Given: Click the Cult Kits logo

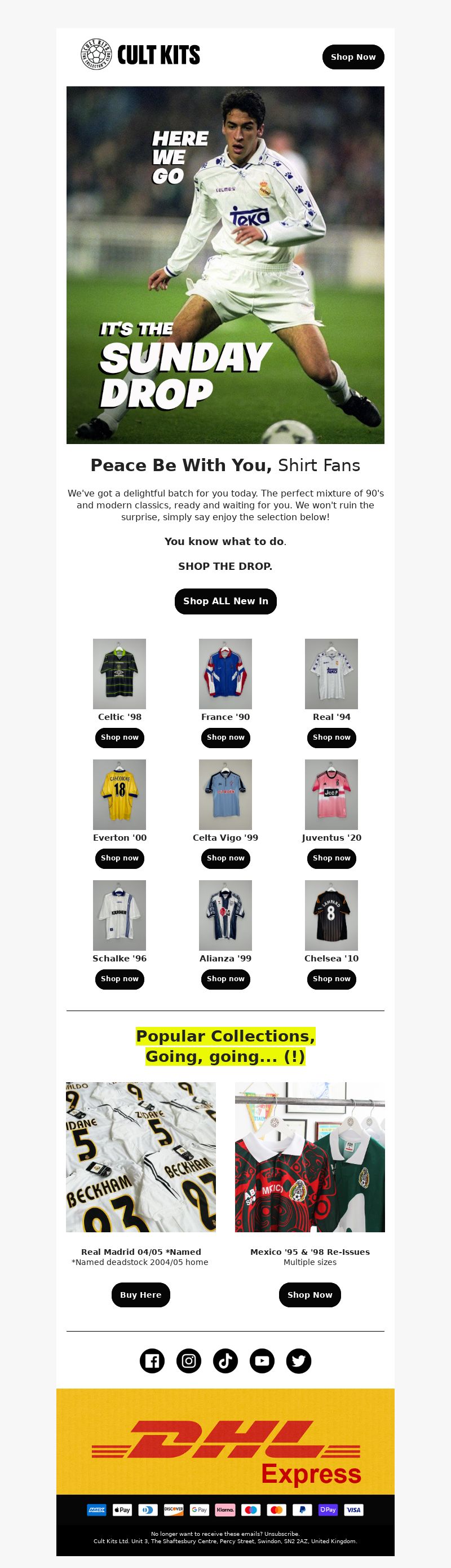Looking at the screenshot, I should click(x=140, y=55).
